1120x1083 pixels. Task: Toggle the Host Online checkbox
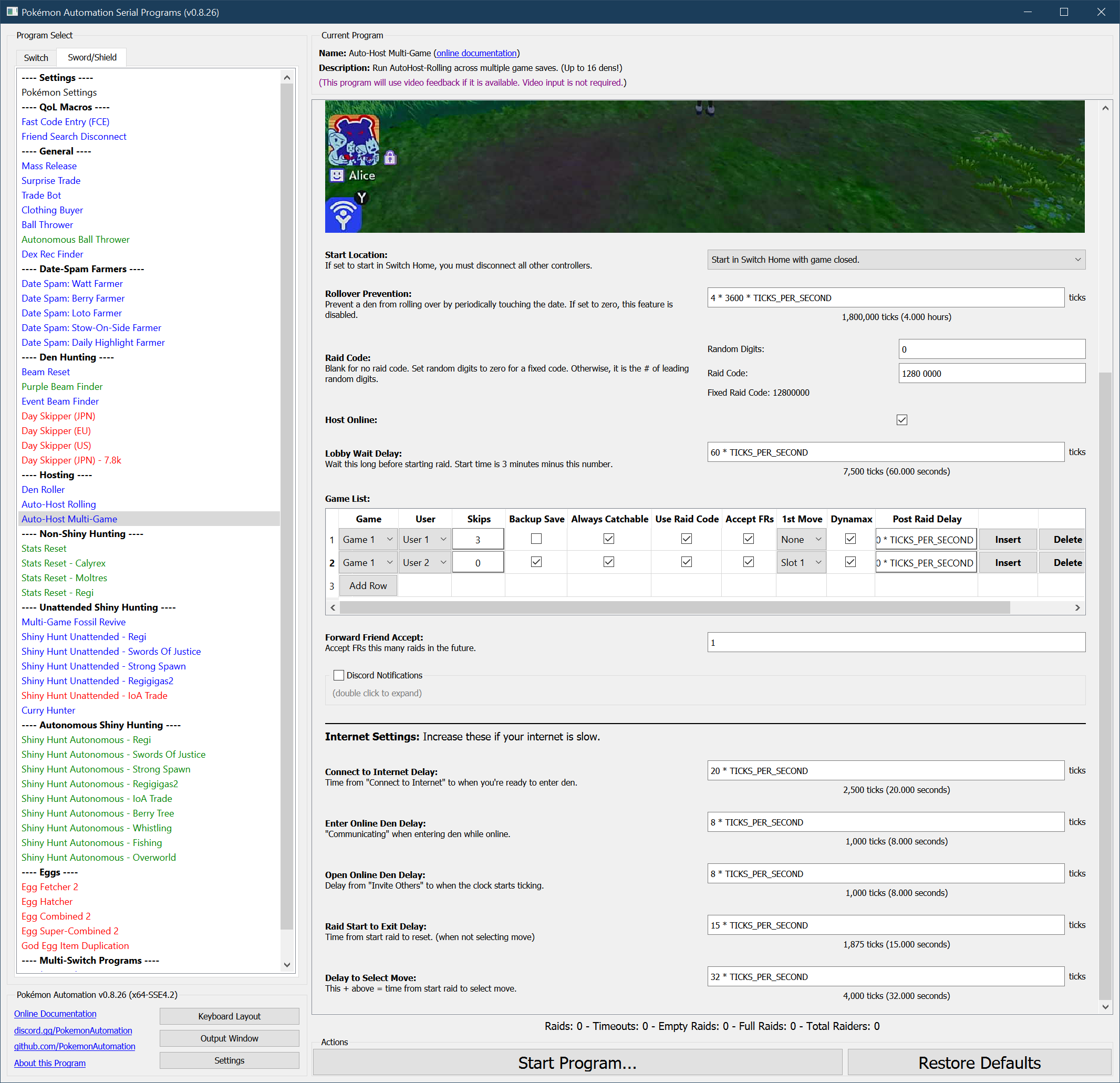(x=901, y=420)
